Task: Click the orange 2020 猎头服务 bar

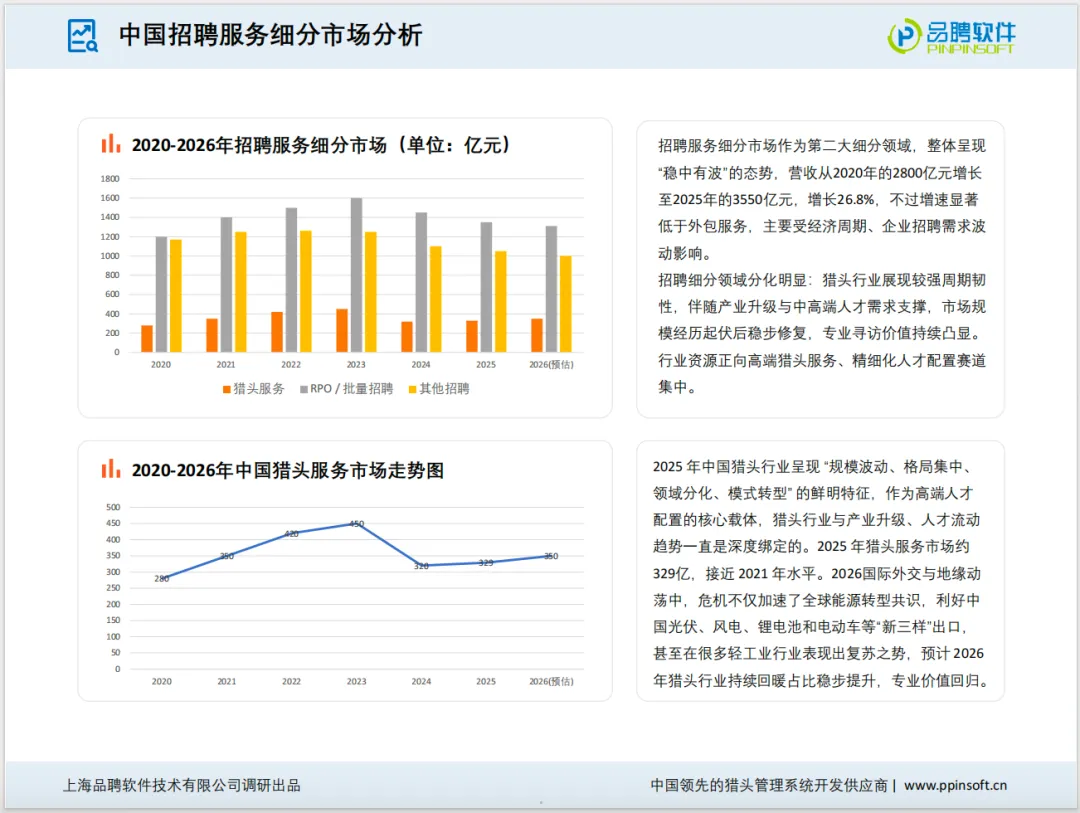Action: 147,338
